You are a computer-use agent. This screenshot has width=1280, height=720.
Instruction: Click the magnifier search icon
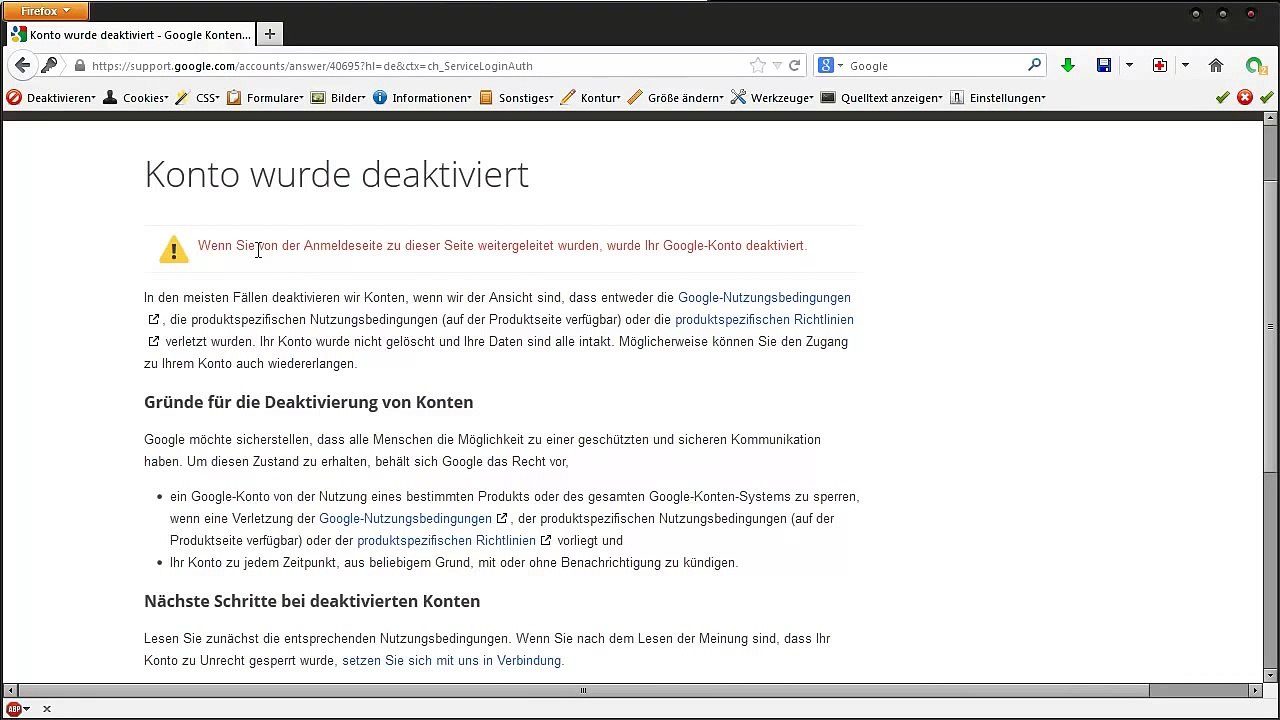coord(1034,65)
